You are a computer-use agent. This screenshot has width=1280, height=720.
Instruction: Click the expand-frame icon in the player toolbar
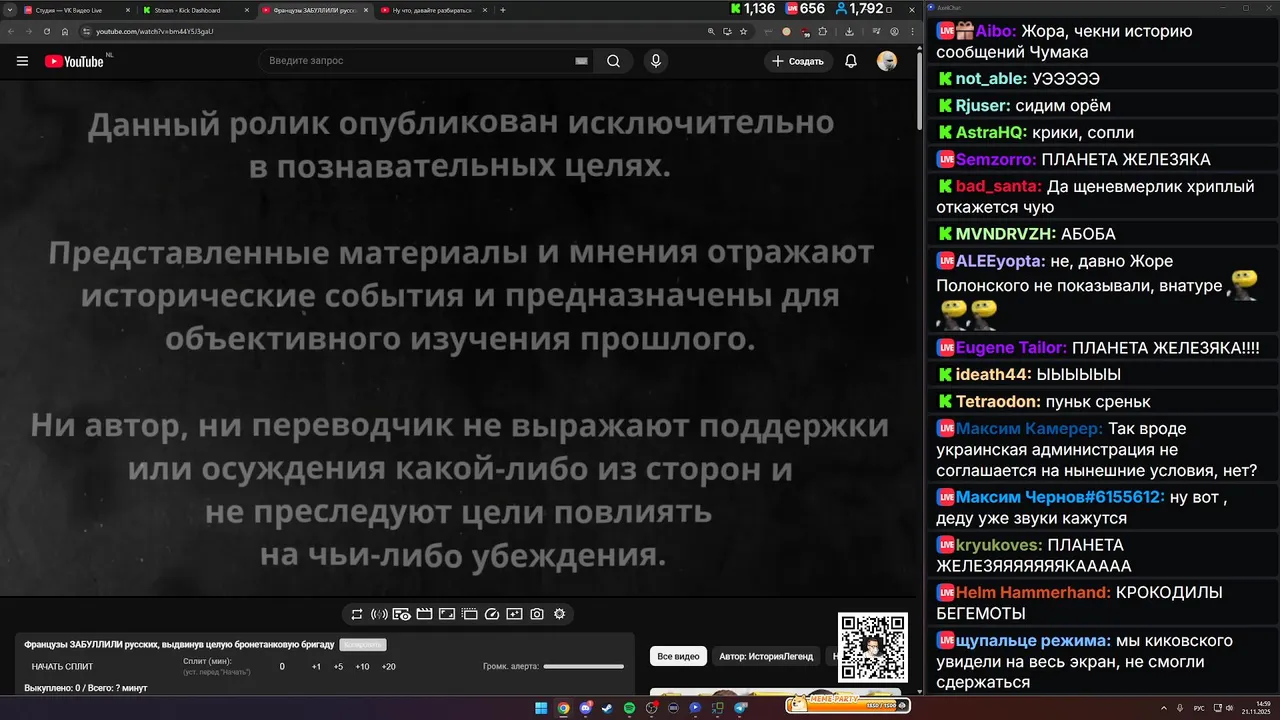[447, 614]
